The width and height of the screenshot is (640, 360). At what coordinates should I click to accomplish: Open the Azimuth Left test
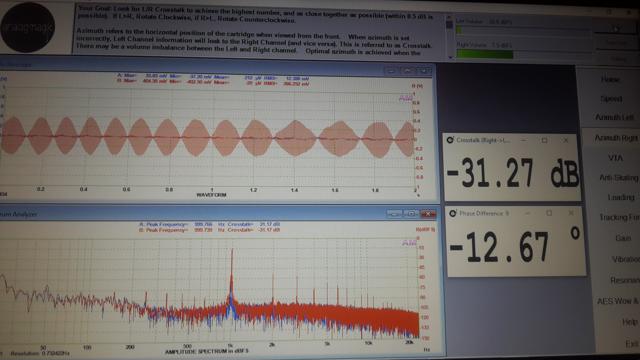tap(613, 117)
